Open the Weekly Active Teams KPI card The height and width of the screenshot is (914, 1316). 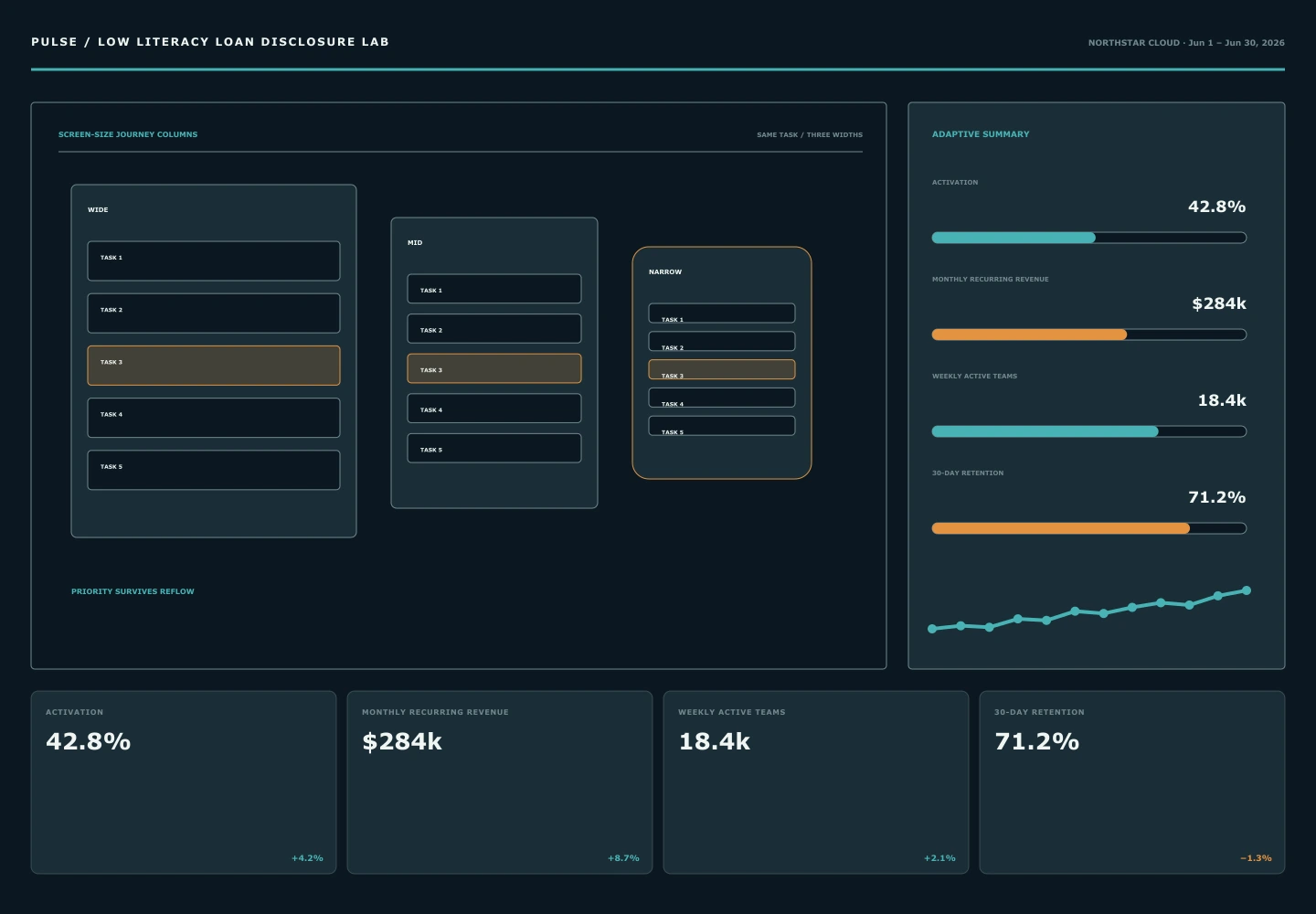(x=816, y=782)
